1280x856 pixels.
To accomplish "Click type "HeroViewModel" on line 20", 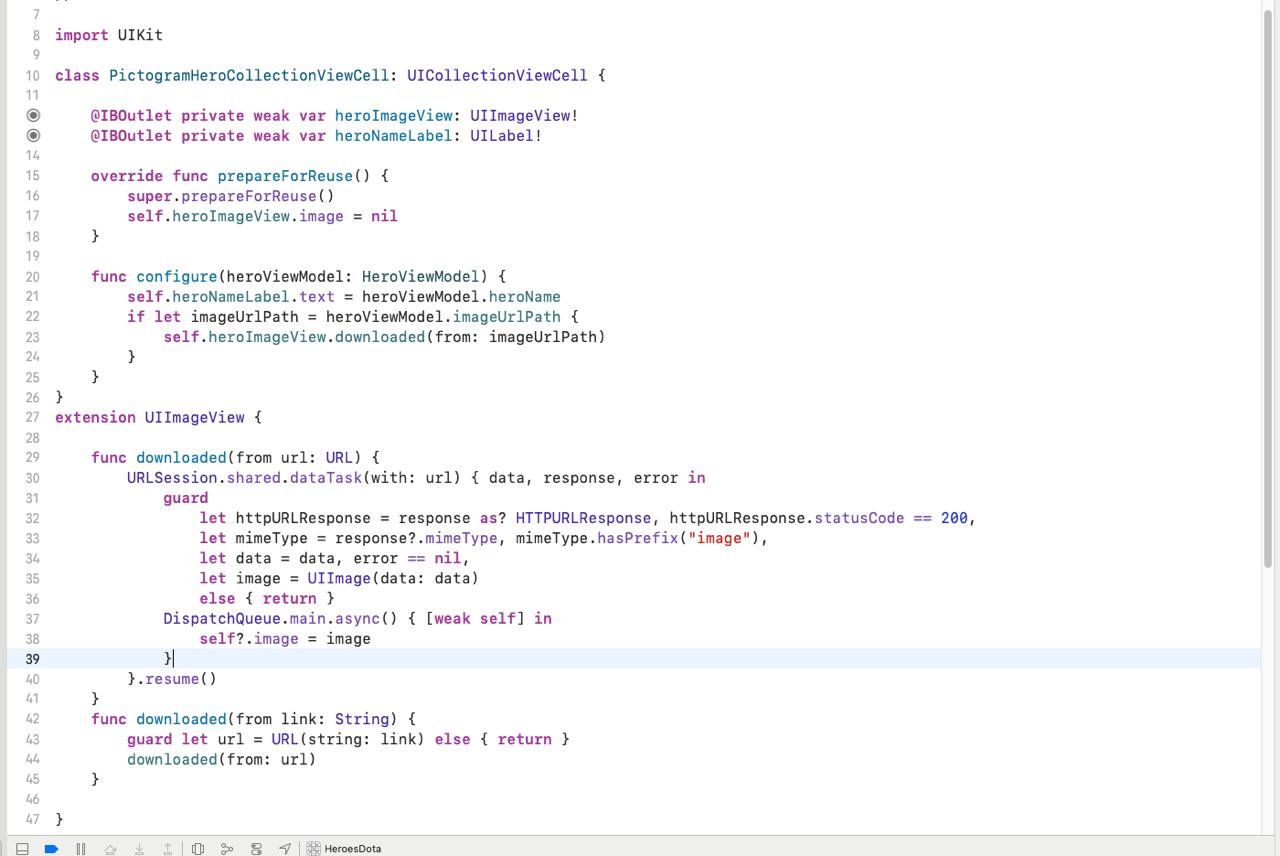I will (421, 277).
